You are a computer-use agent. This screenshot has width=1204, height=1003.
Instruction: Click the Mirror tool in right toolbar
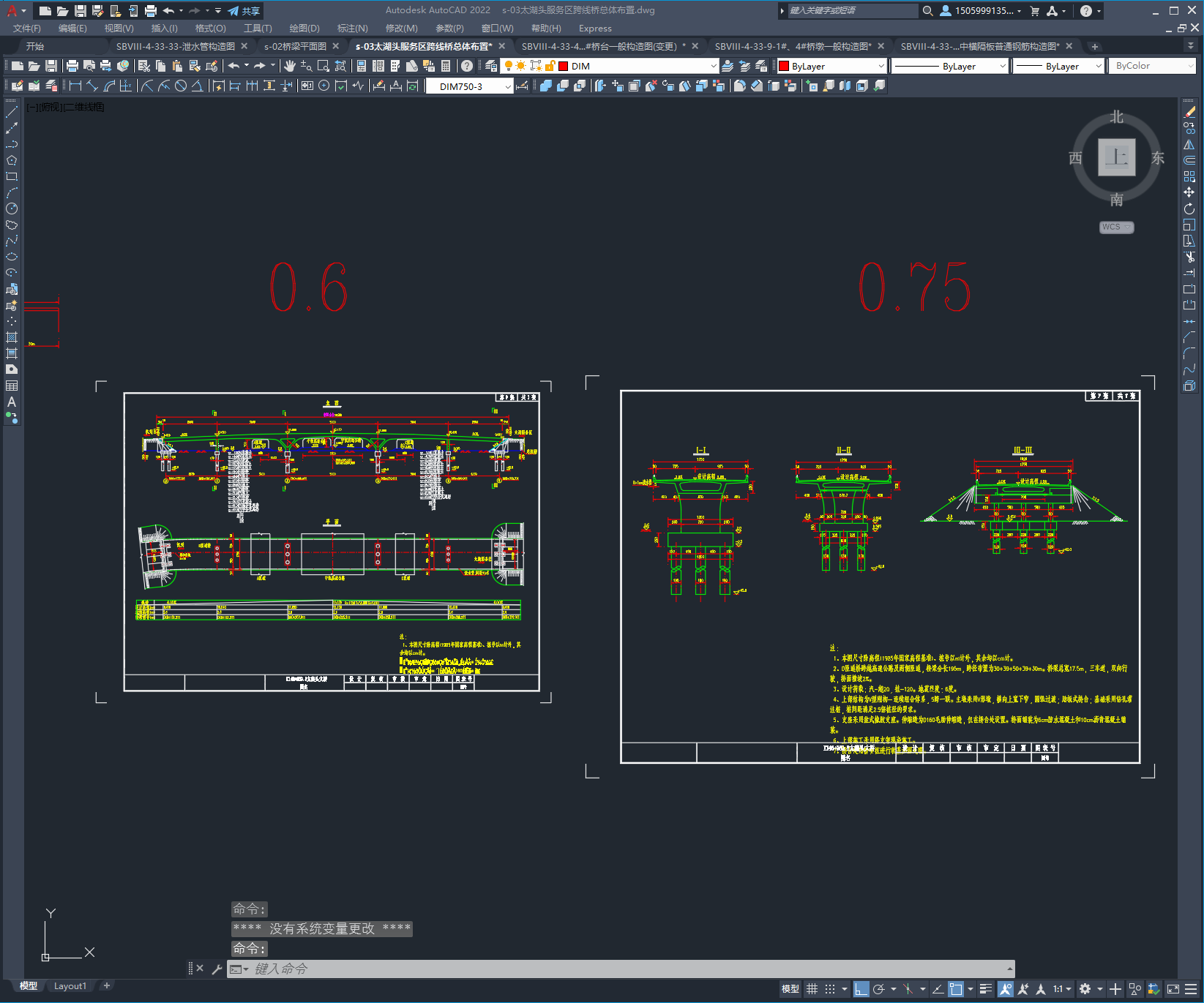pyautogui.click(x=1189, y=144)
